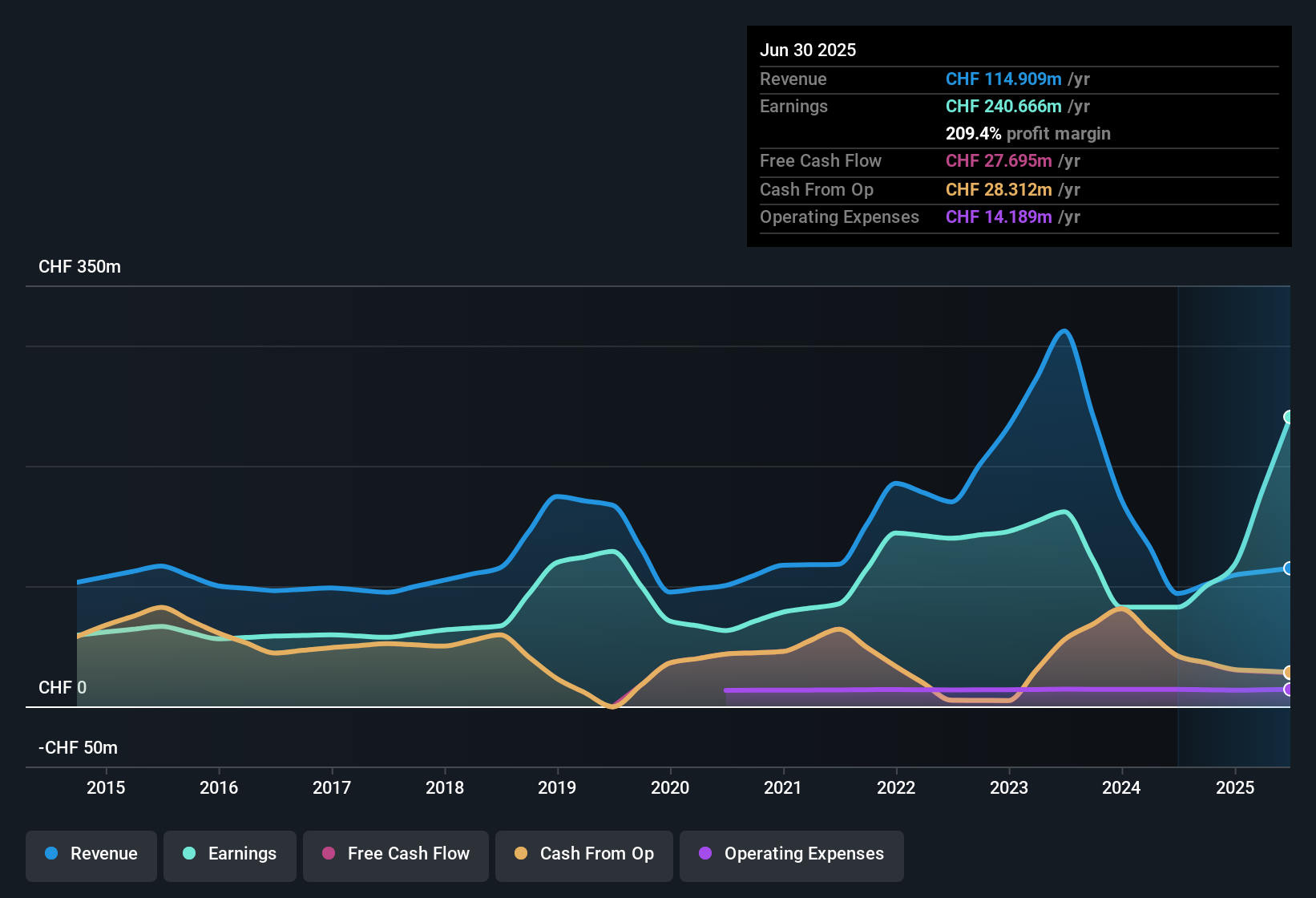The image size is (1316, 898).
Task: Click the CHF 240.666m earnings value in tooltip
Action: 1003,107
